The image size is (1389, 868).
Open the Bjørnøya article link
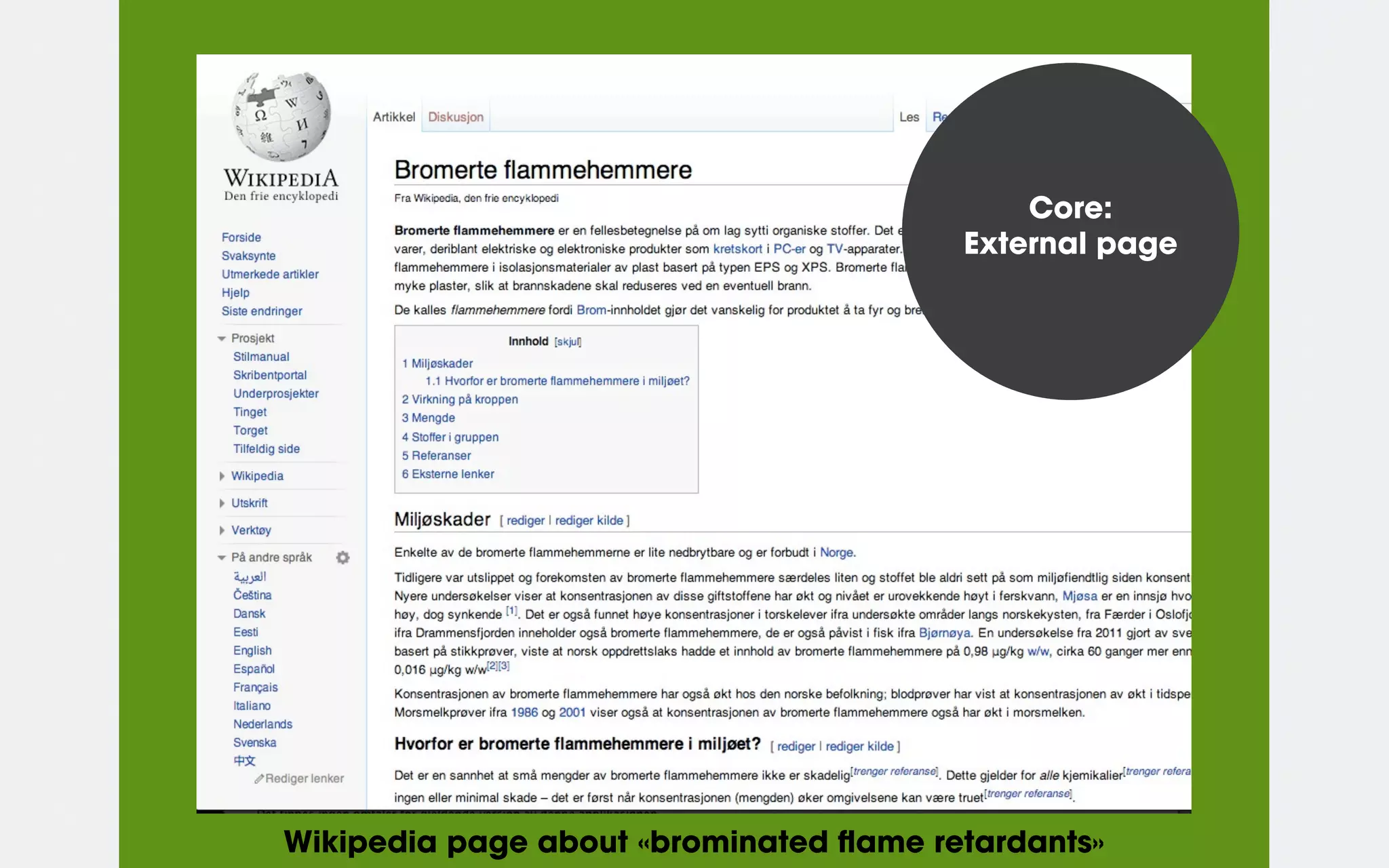(945, 633)
